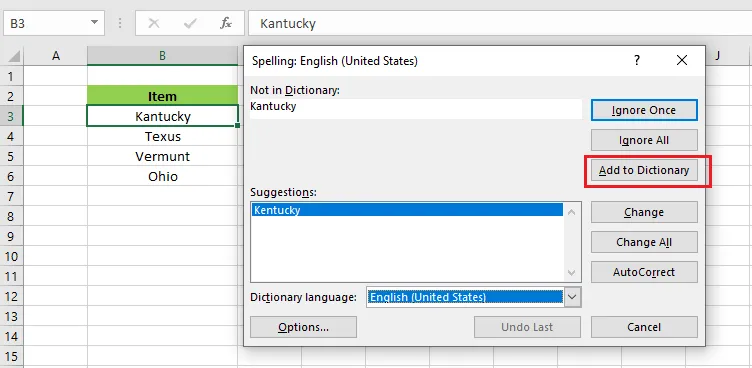The image size is (752, 368).
Task: Click the Insert Function fx icon
Action: click(226, 23)
